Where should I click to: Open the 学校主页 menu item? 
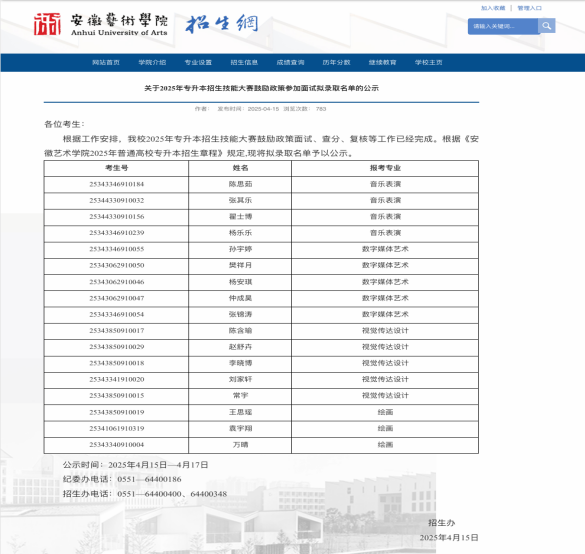click(x=429, y=62)
